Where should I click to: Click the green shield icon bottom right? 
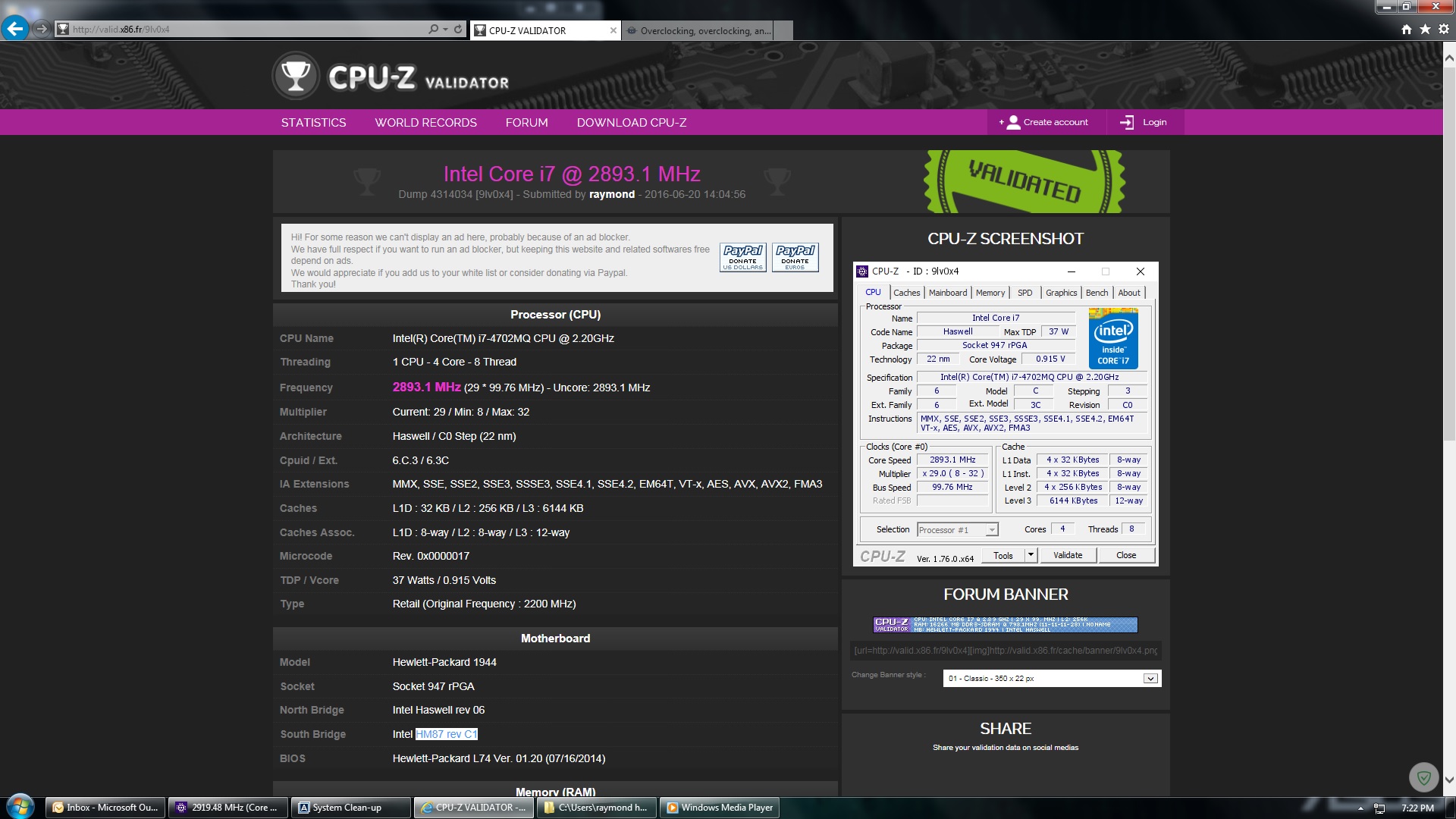point(1424,777)
